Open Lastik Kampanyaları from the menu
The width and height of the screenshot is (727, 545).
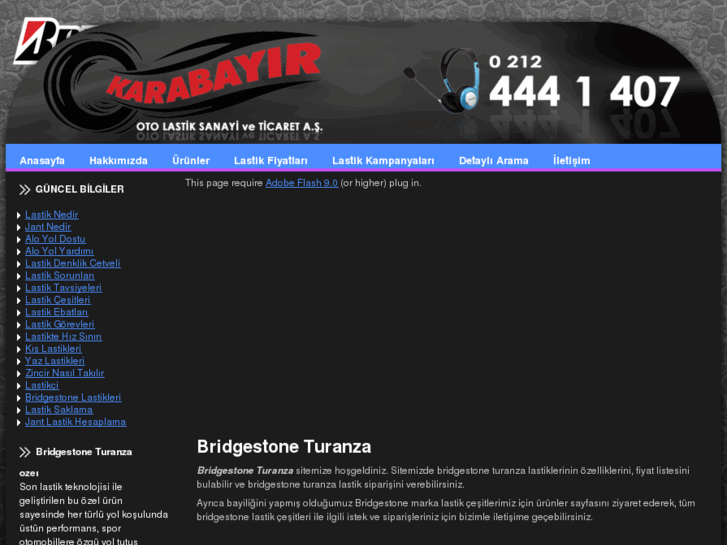(x=383, y=160)
